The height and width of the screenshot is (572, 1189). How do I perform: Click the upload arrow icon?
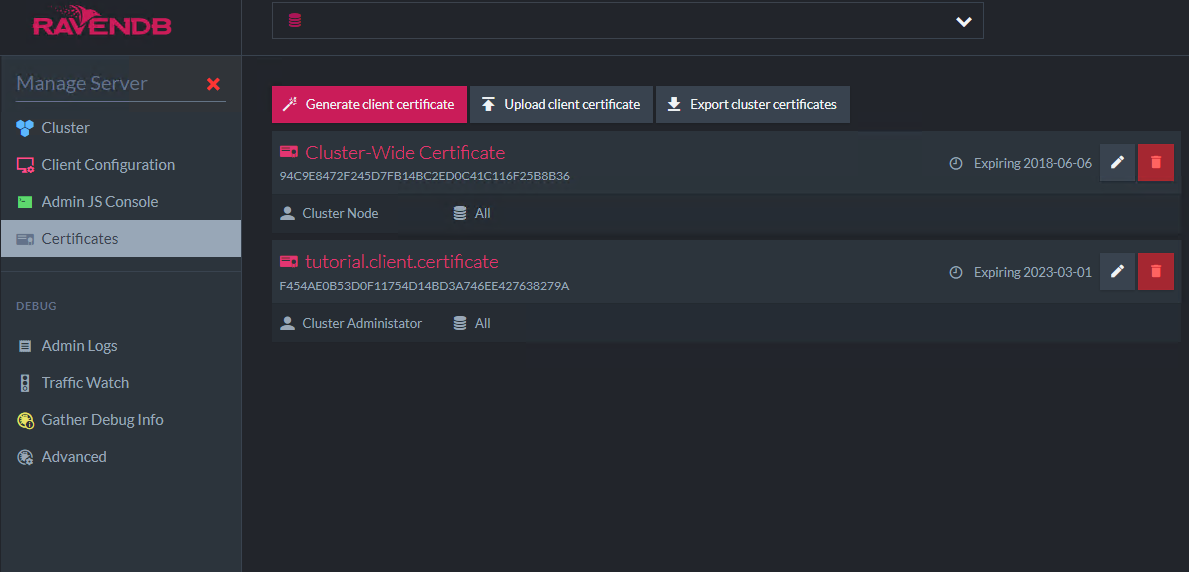pos(488,105)
